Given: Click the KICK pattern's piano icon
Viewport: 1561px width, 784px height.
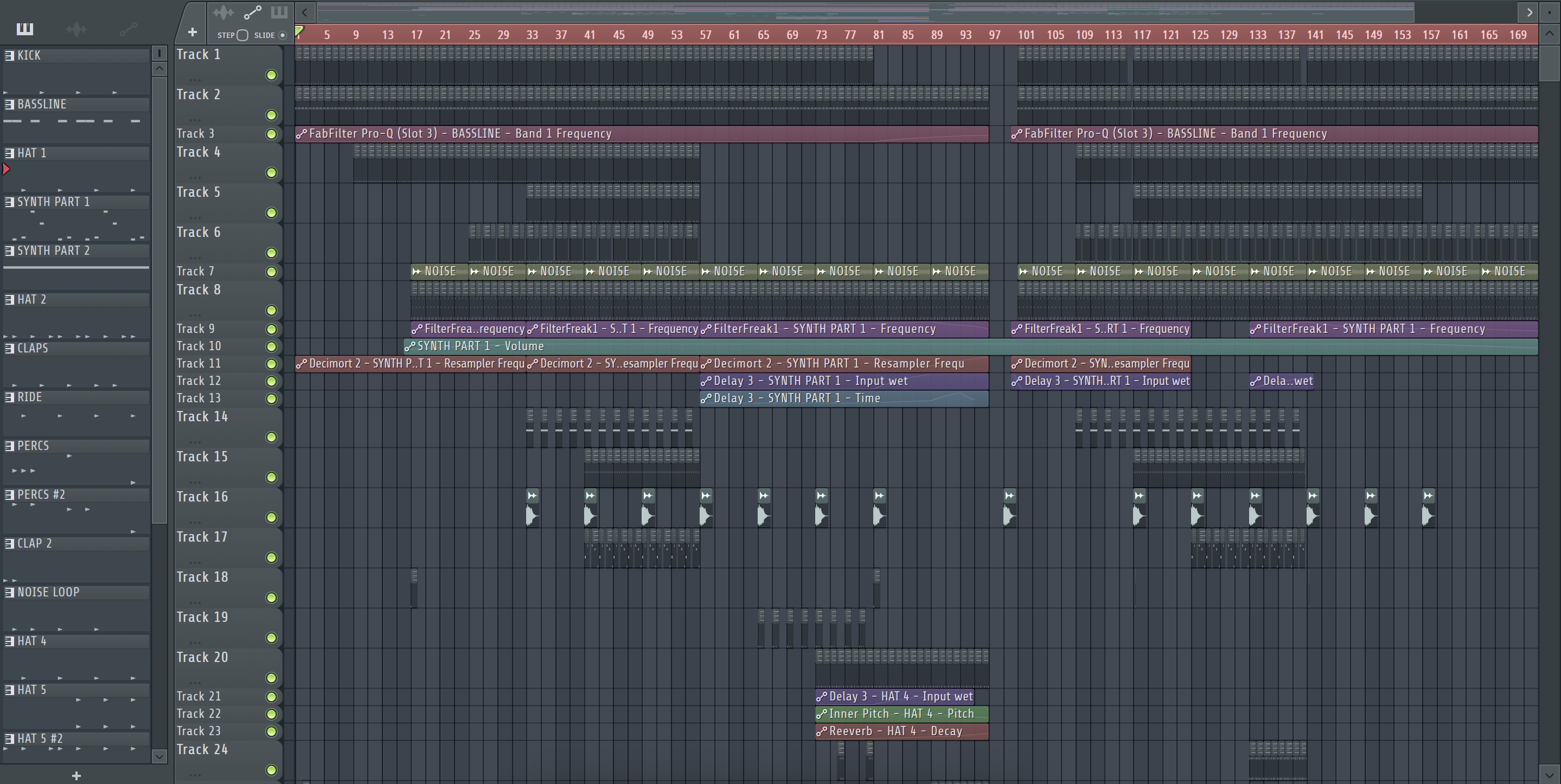Looking at the screenshot, I should 10,56.
